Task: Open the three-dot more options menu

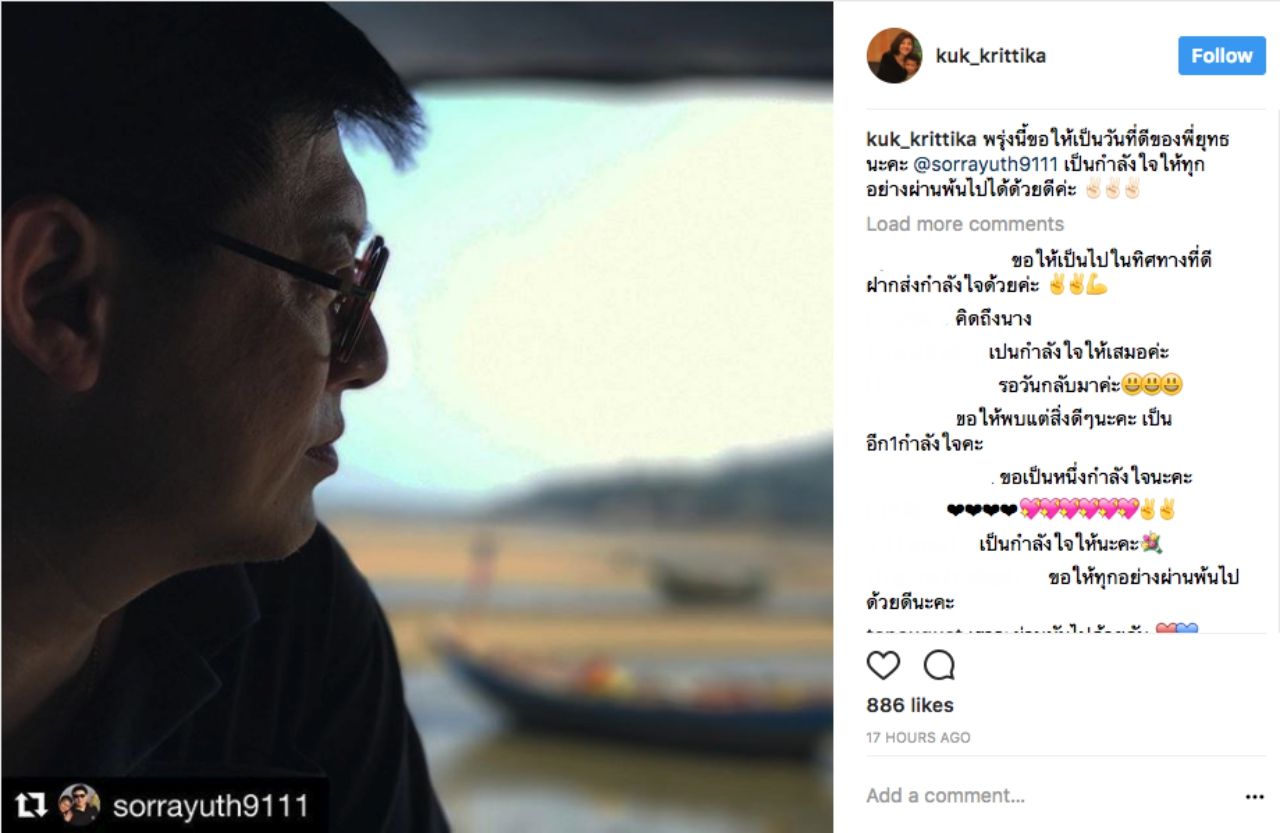Action: 1254,797
